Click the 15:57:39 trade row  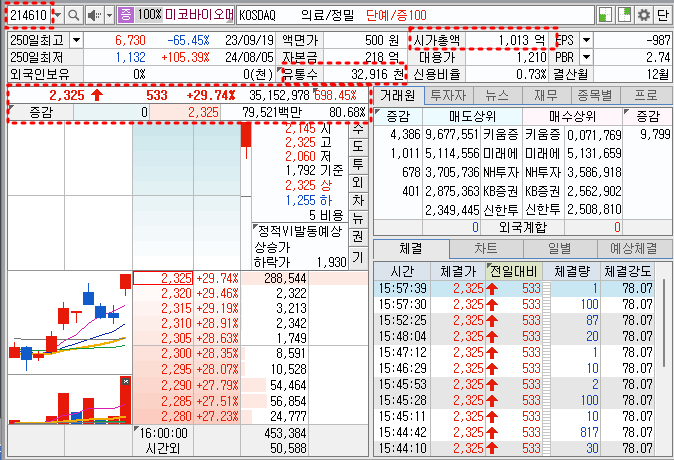[515, 288]
